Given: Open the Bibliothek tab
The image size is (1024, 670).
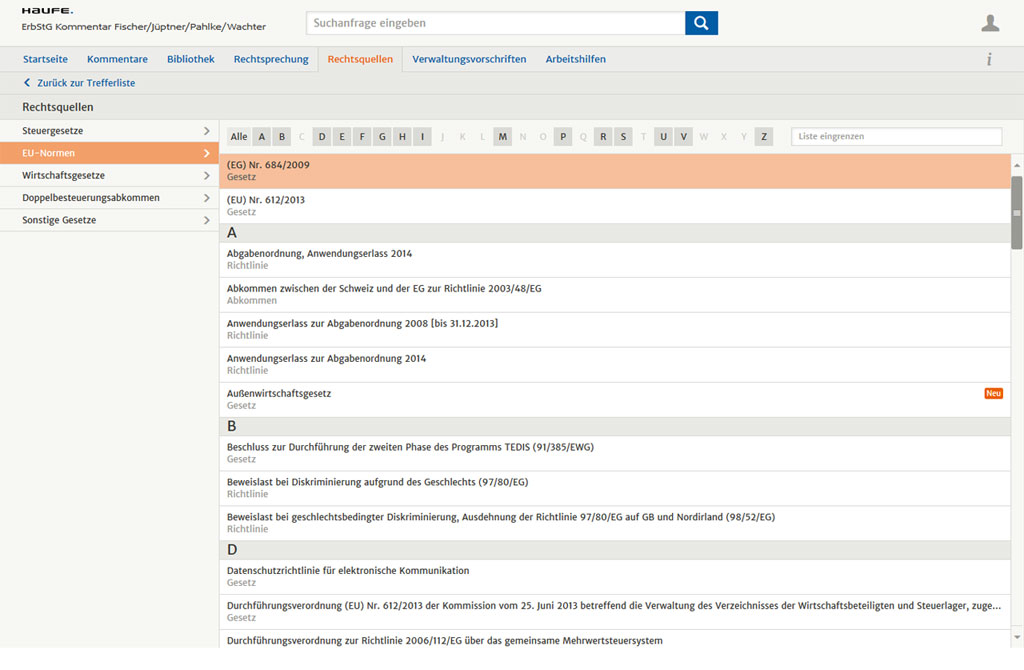Looking at the screenshot, I should click(x=191, y=59).
